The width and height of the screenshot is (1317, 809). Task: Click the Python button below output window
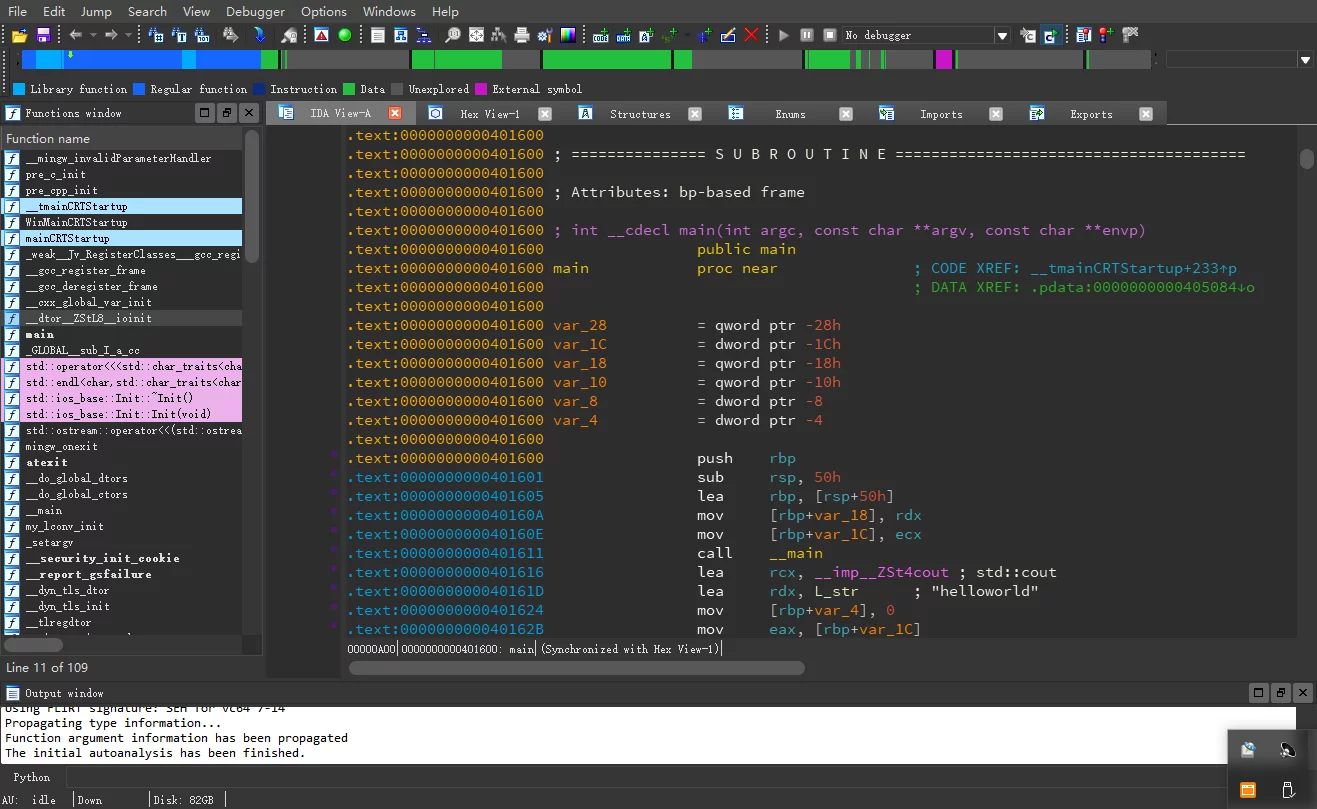[x=32, y=777]
